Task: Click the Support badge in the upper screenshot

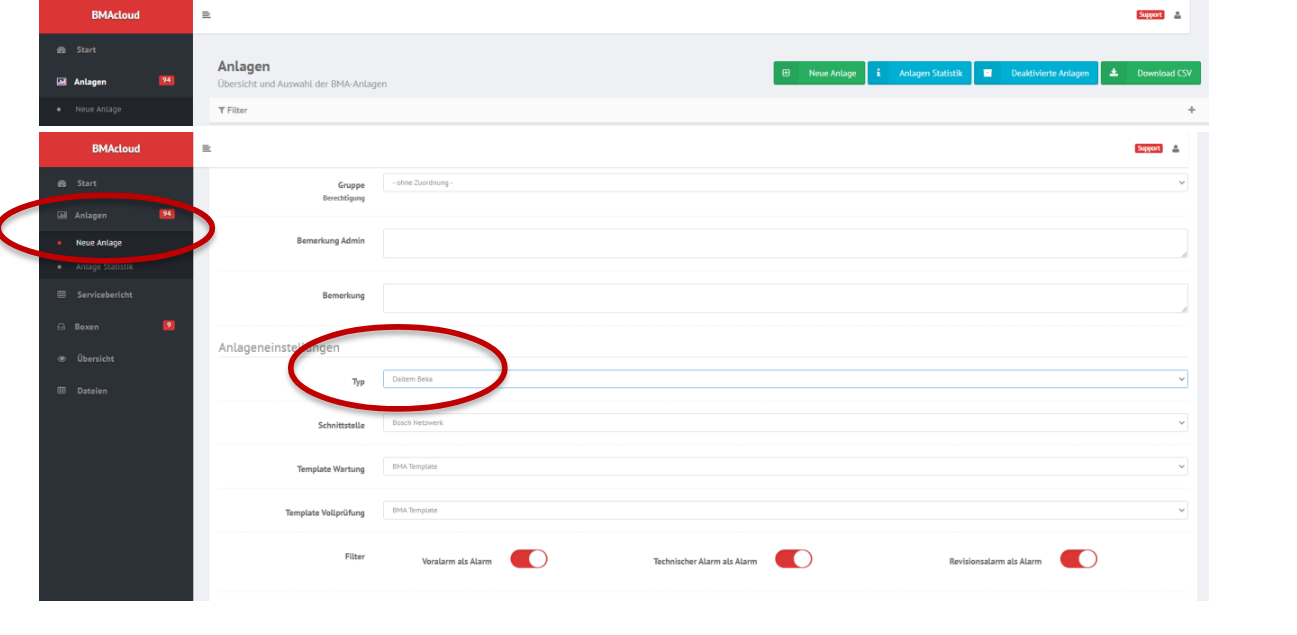Action: pyautogui.click(x=1150, y=15)
